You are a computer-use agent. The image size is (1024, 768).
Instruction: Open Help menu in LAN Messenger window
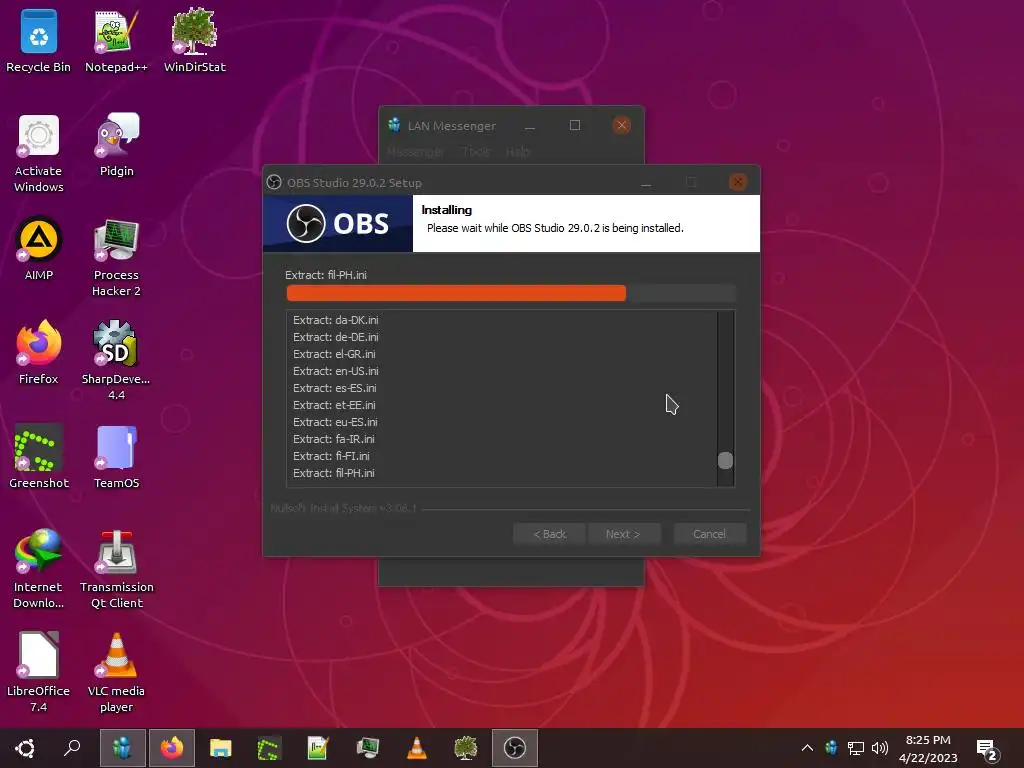point(517,152)
